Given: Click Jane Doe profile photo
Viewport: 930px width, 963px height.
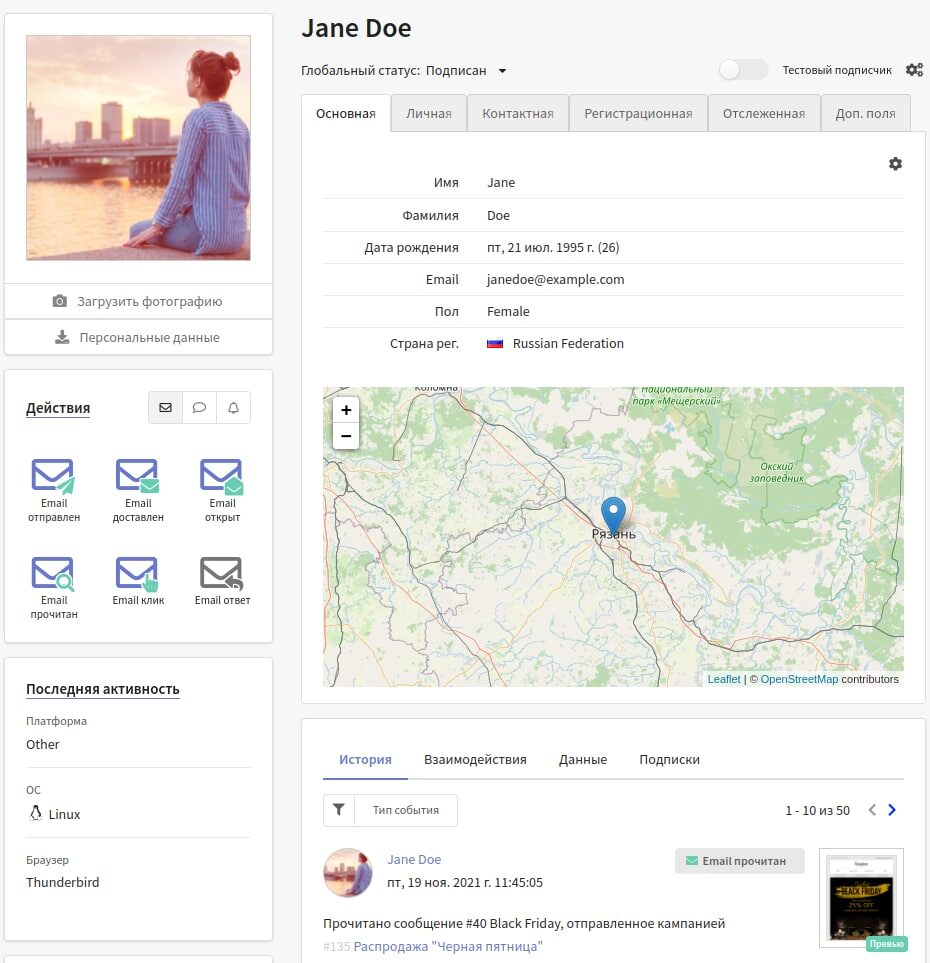Looking at the screenshot, I should (x=138, y=147).
